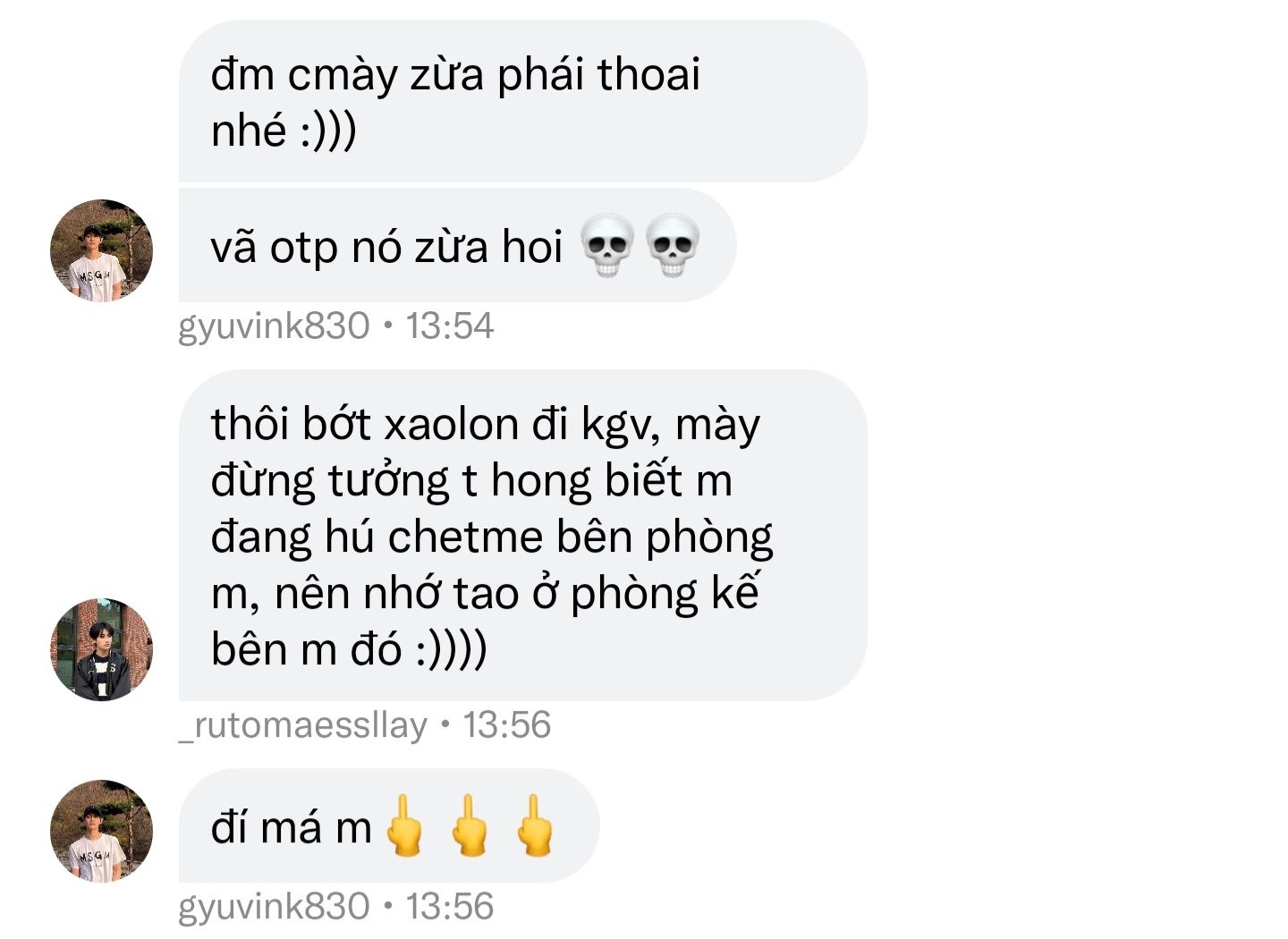Open username gyuvink830 under the 'đí má m' message
1288x939 pixels.
coord(274,907)
